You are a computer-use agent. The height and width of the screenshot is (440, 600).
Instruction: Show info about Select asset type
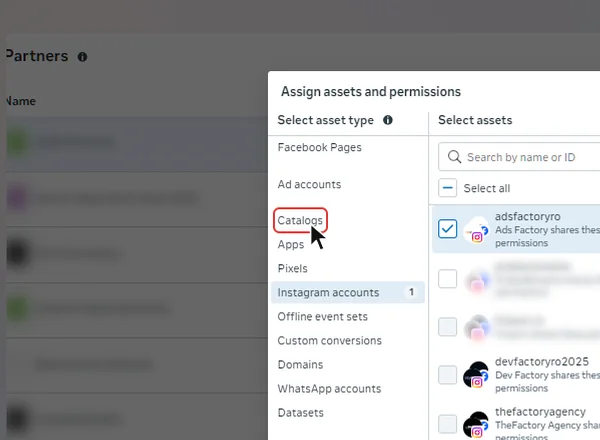[388, 120]
